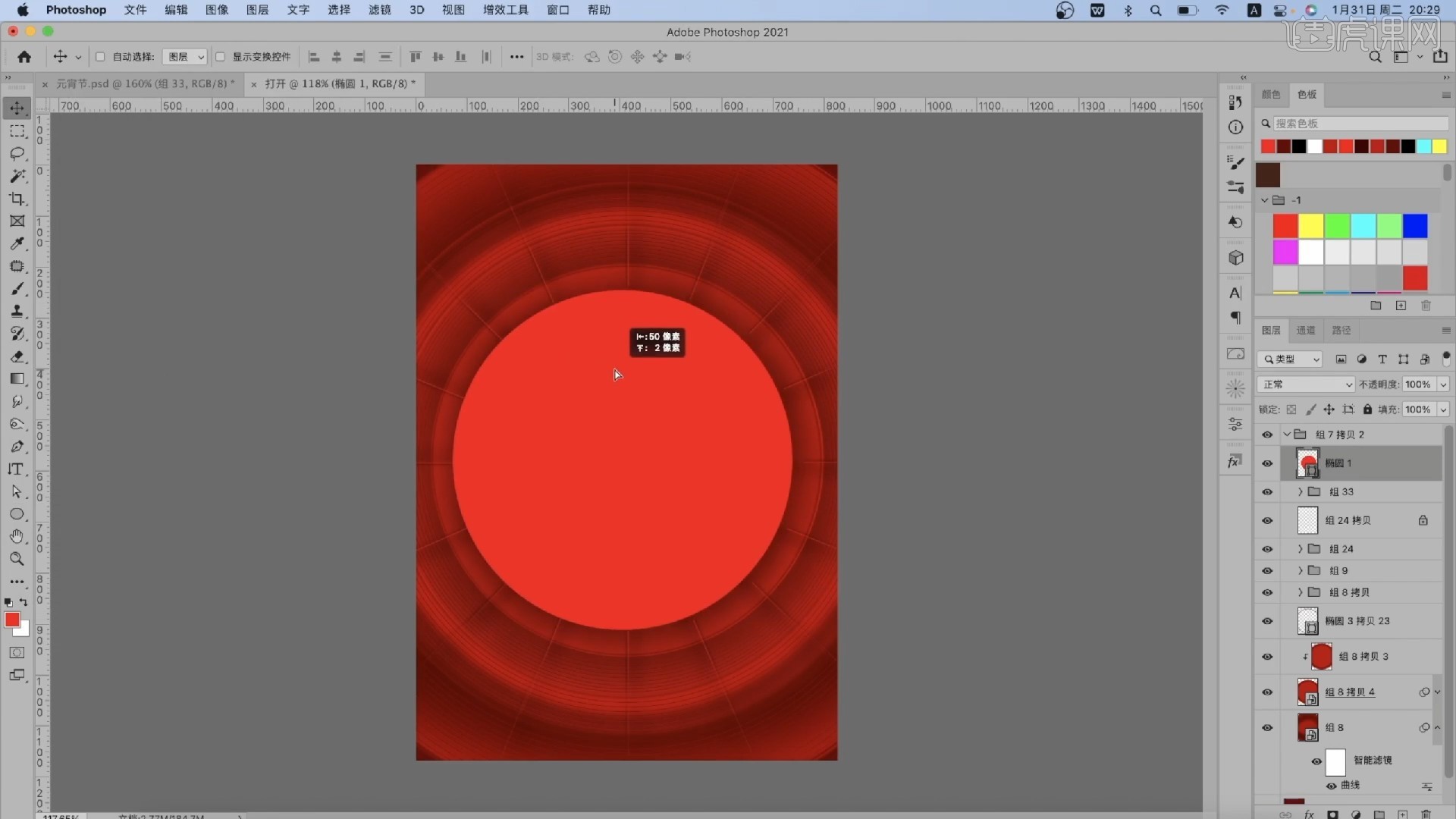Select the Path Selection tool

point(17,491)
